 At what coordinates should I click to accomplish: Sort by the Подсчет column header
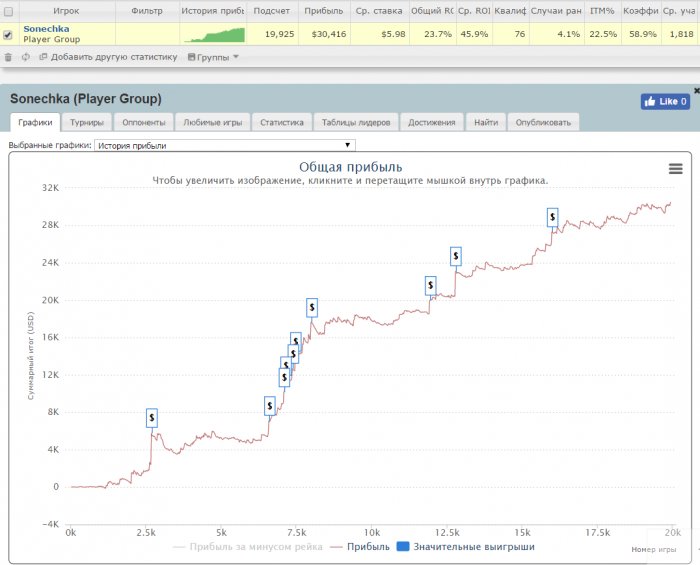(x=271, y=11)
